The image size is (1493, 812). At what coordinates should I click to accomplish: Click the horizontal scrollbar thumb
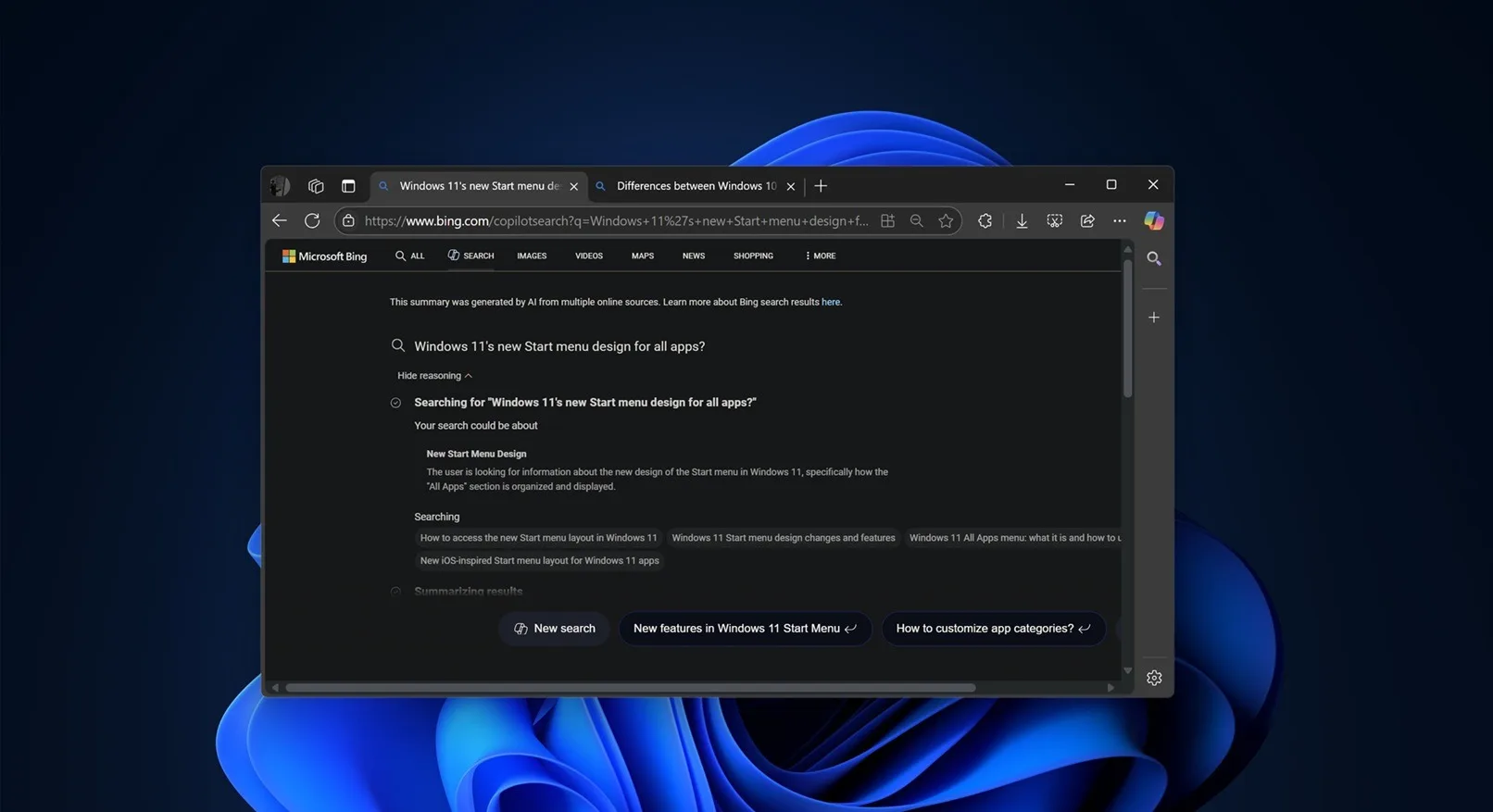coord(630,688)
